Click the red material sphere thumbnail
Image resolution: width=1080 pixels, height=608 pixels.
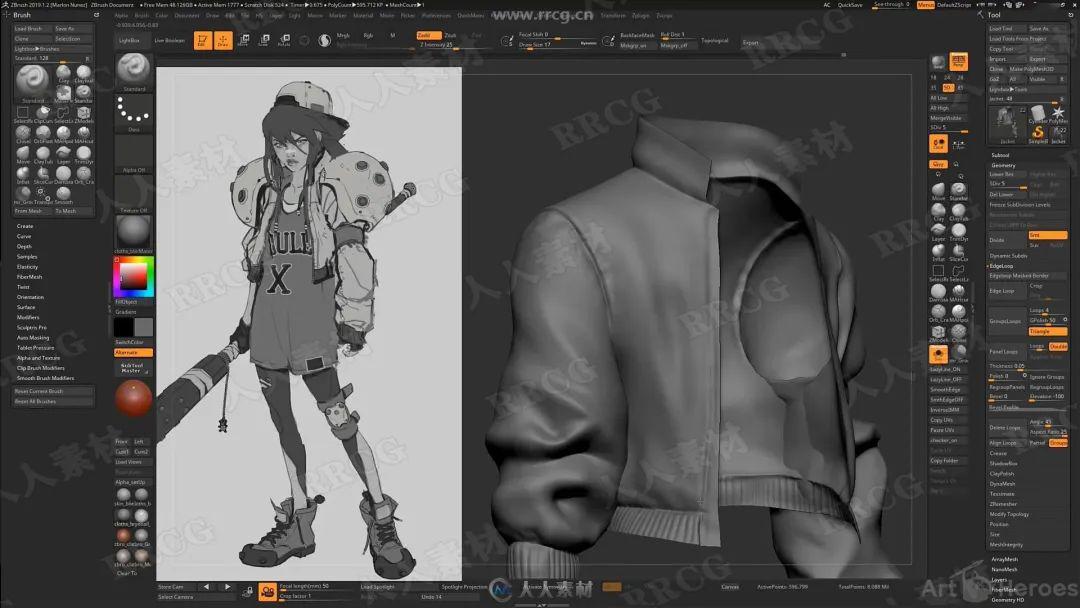coord(133,399)
